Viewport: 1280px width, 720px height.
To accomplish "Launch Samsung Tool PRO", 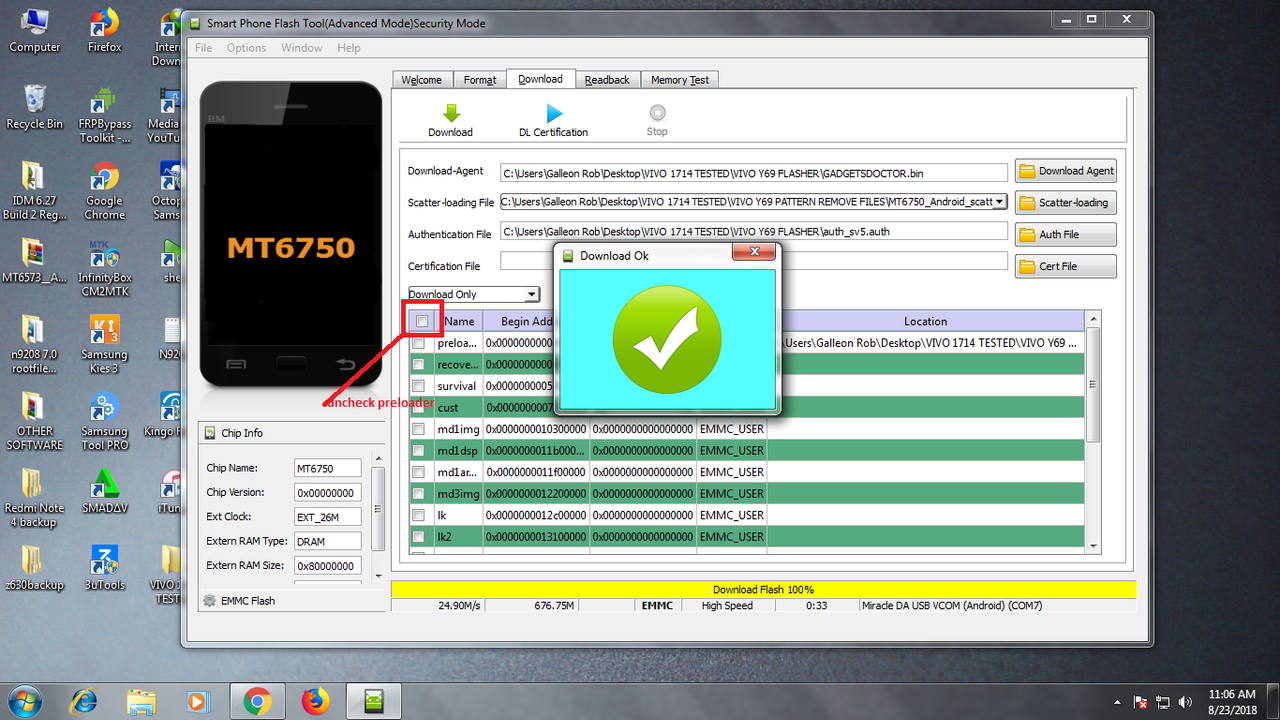I will click(104, 422).
